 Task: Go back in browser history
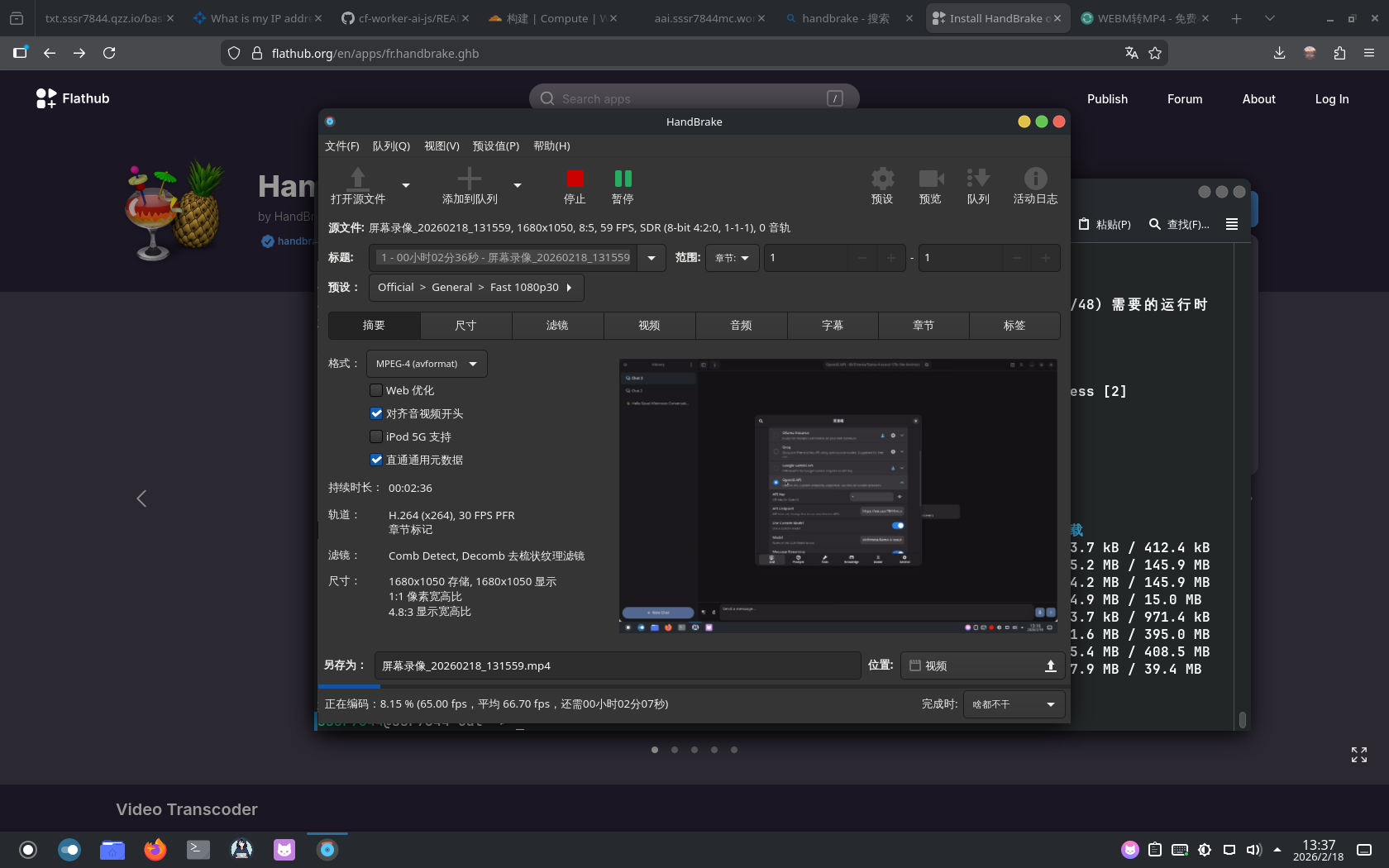click(x=50, y=53)
